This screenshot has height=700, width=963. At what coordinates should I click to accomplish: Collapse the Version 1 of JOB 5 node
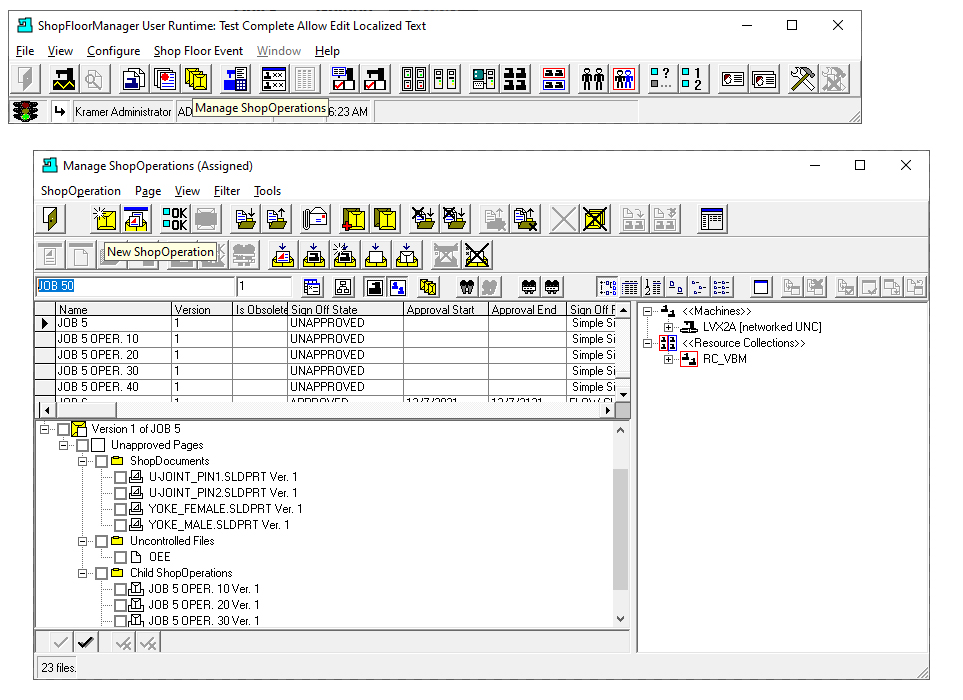44,429
